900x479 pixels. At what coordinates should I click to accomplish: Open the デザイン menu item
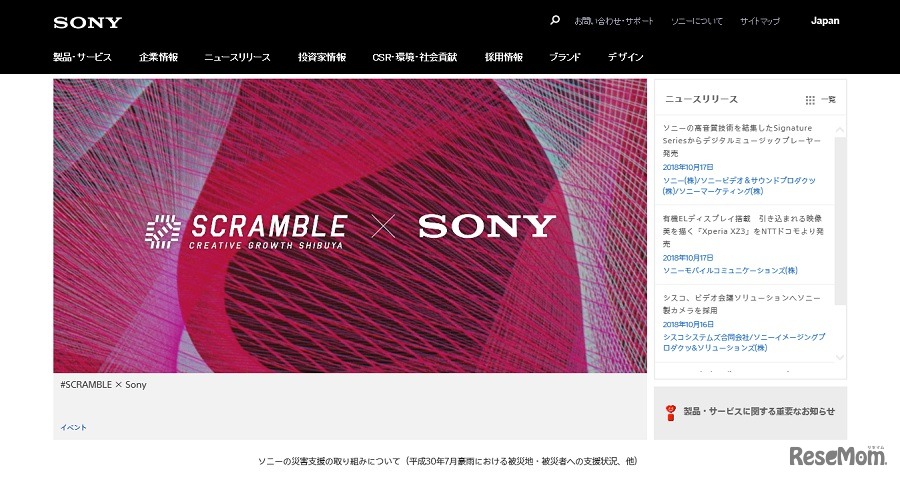(x=626, y=57)
